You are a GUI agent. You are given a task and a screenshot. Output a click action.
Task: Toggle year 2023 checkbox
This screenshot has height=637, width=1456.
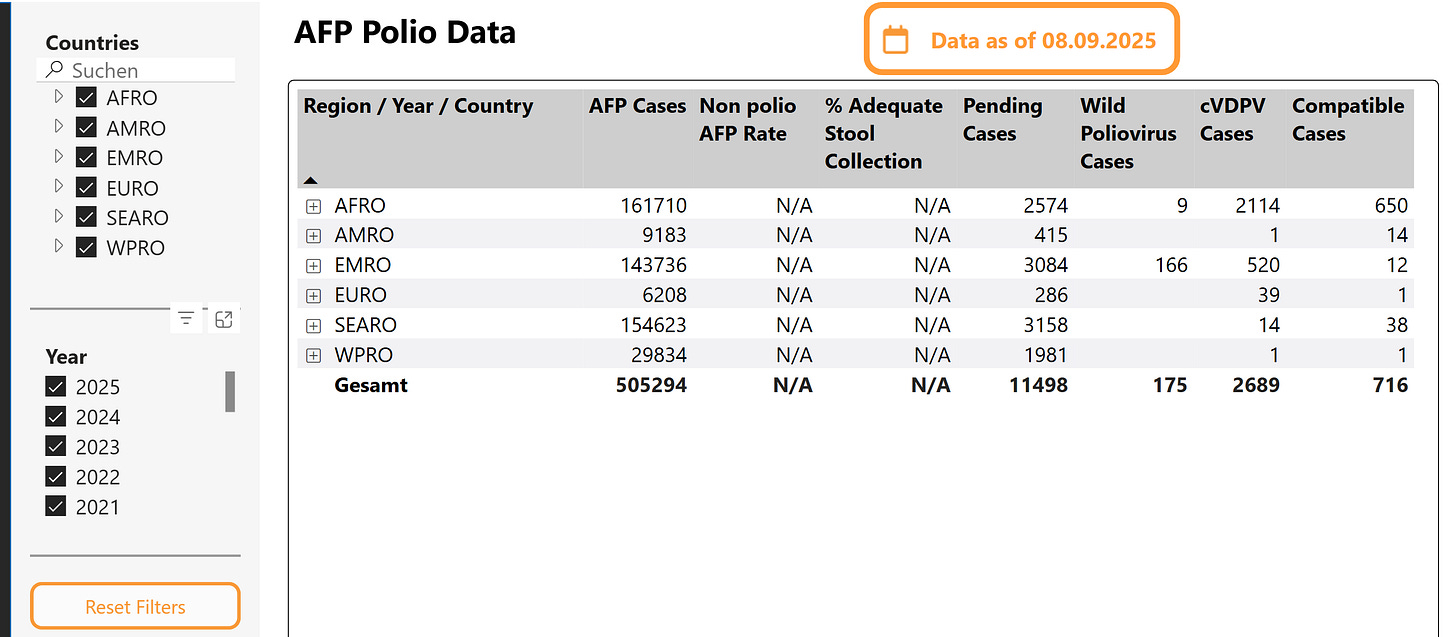56,447
